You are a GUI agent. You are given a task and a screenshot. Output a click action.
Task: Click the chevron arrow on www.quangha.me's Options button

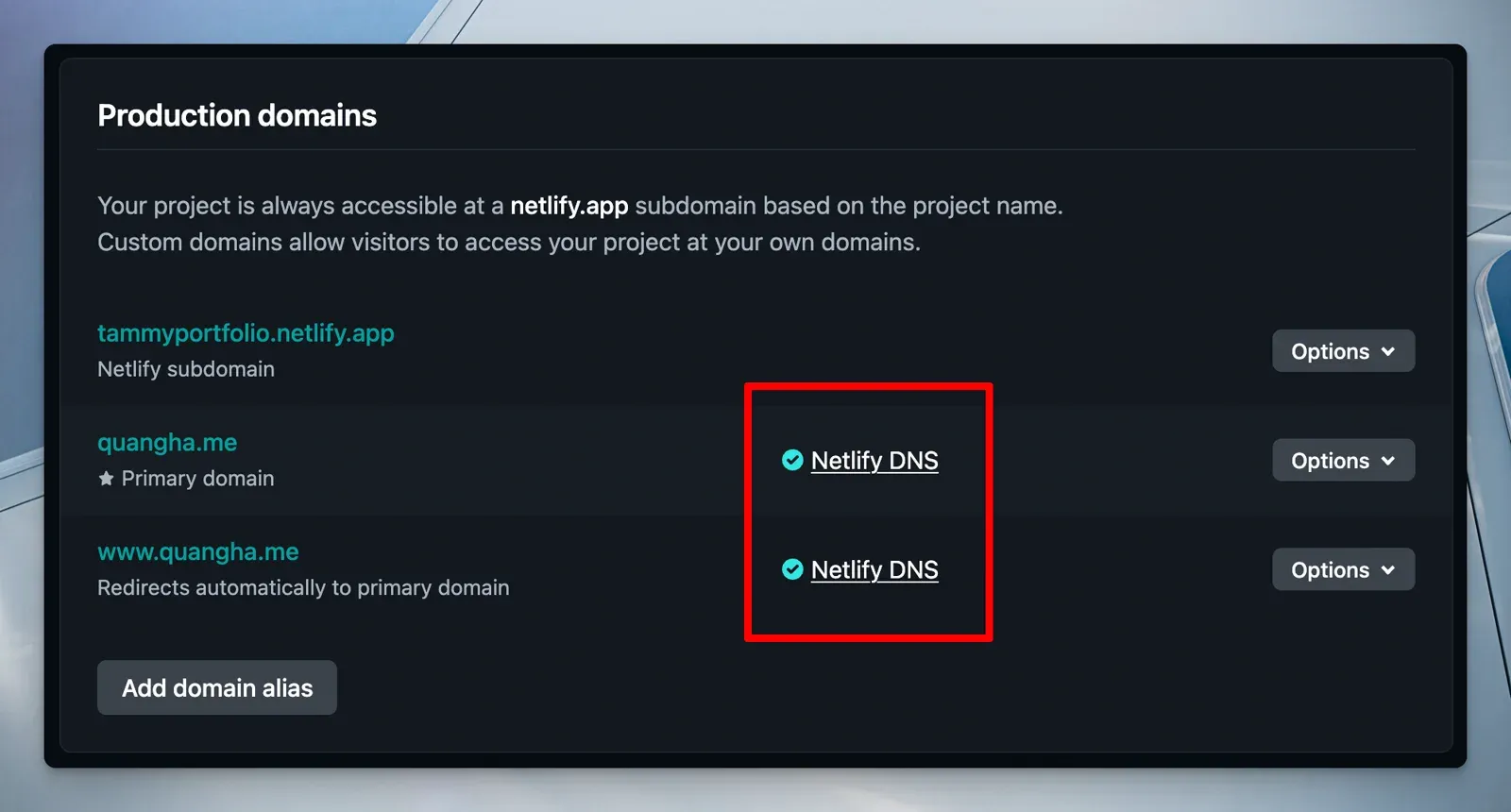(1387, 570)
